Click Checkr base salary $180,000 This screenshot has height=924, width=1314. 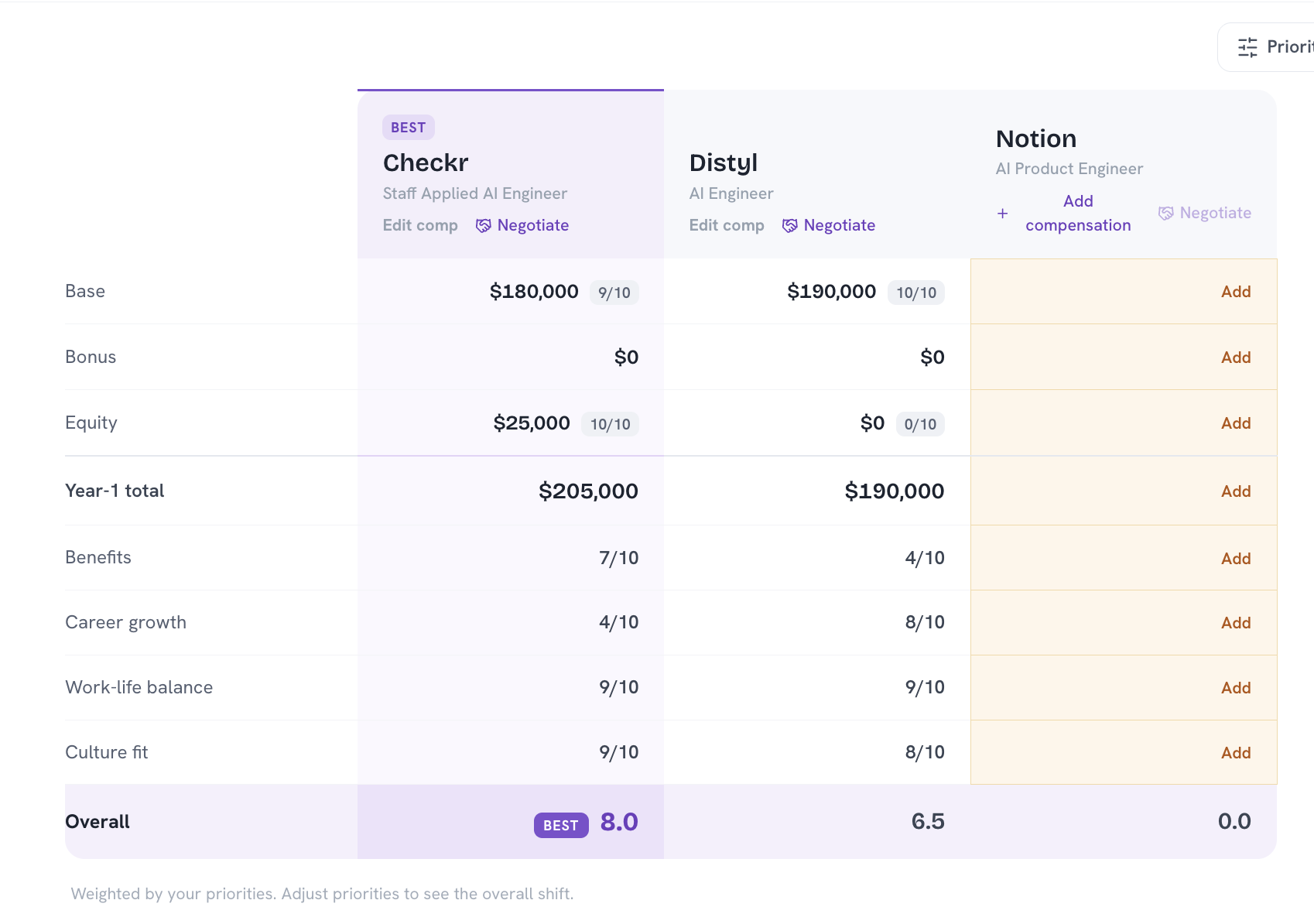[x=534, y=292]
